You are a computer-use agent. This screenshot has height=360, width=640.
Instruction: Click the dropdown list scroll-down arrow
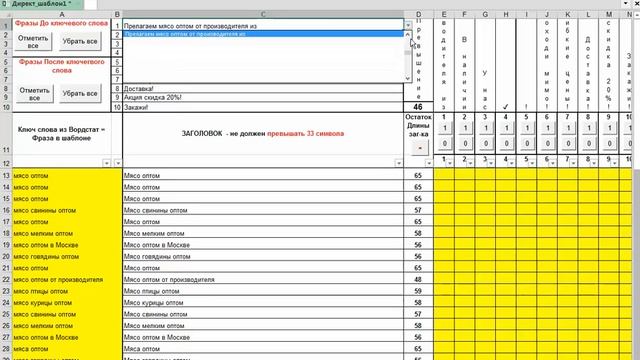point(407,78)
